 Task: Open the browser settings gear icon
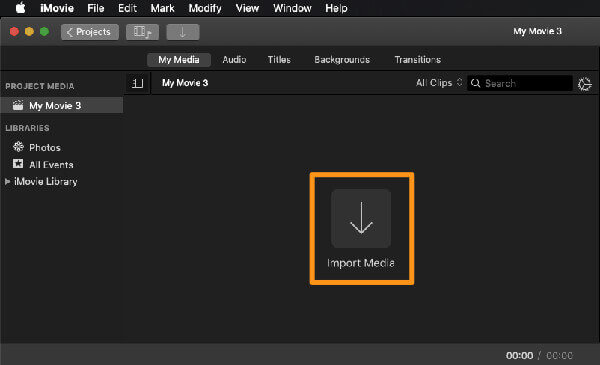584,84
